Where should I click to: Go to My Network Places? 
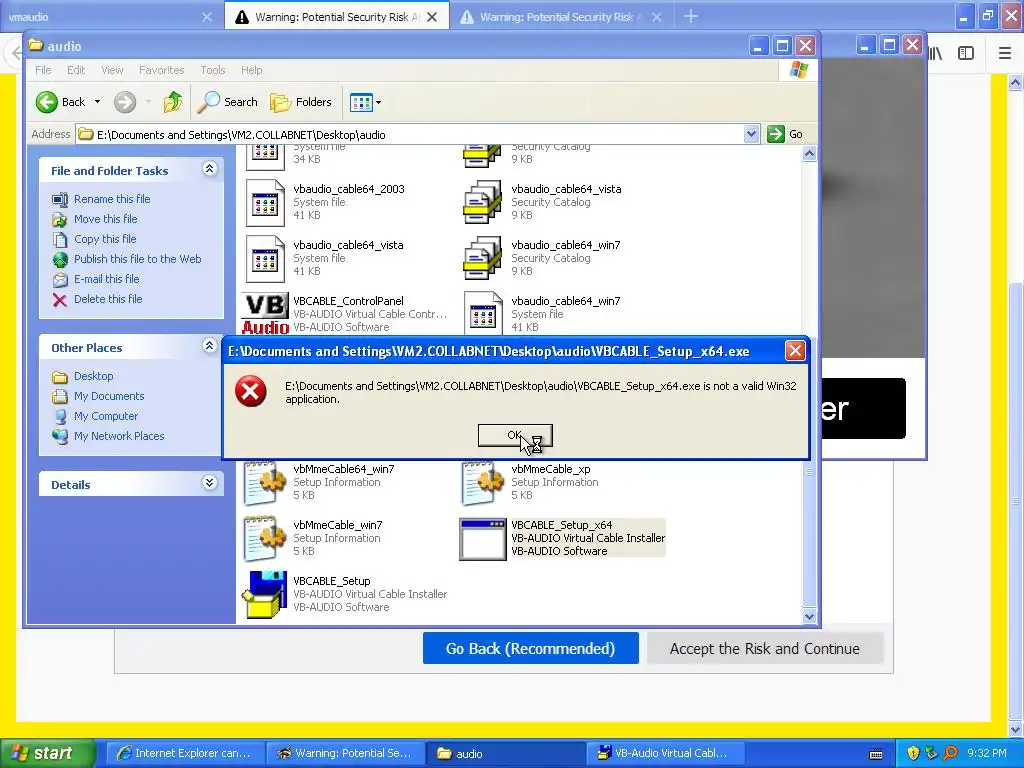119,436
